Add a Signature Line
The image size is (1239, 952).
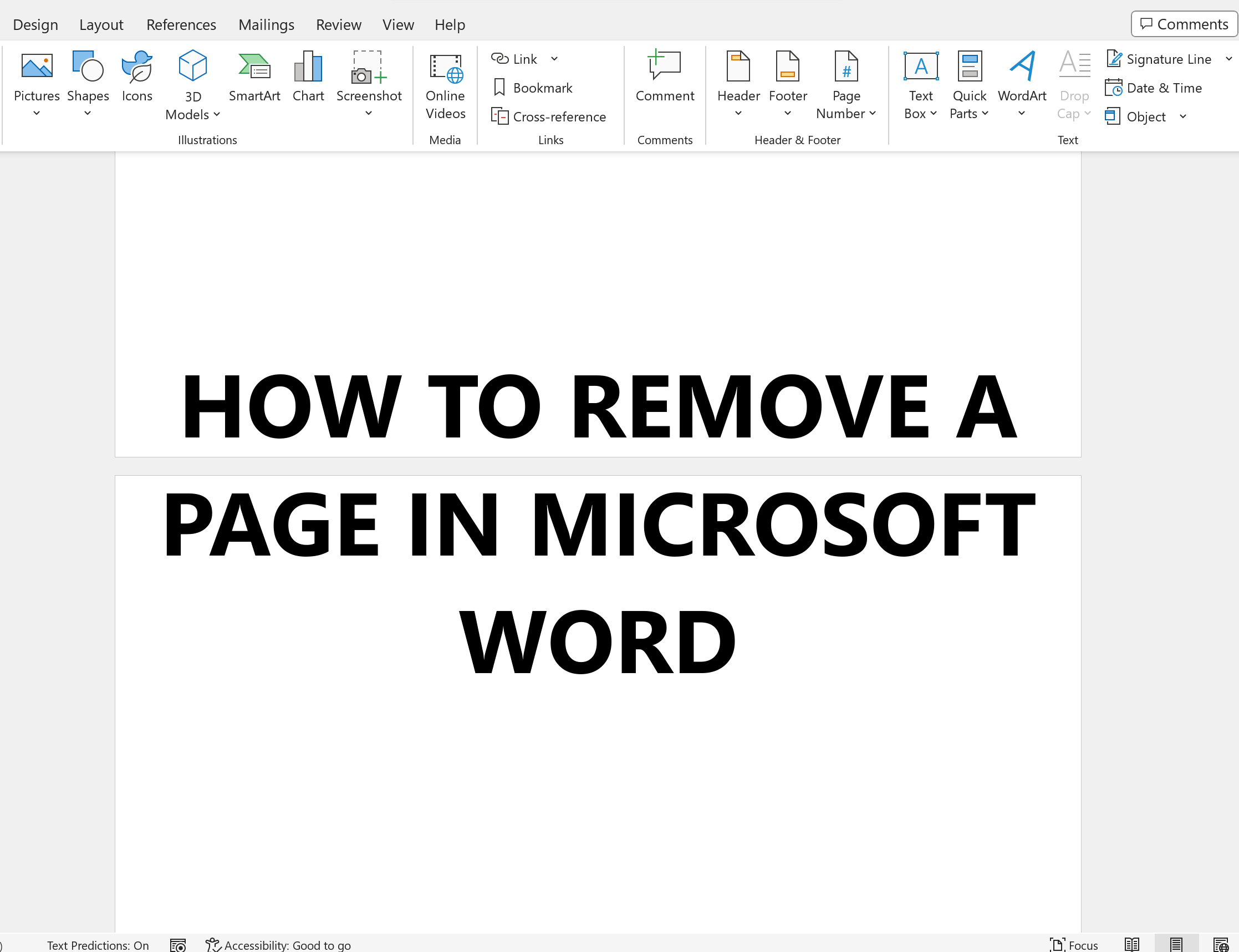click(1159, 59)
